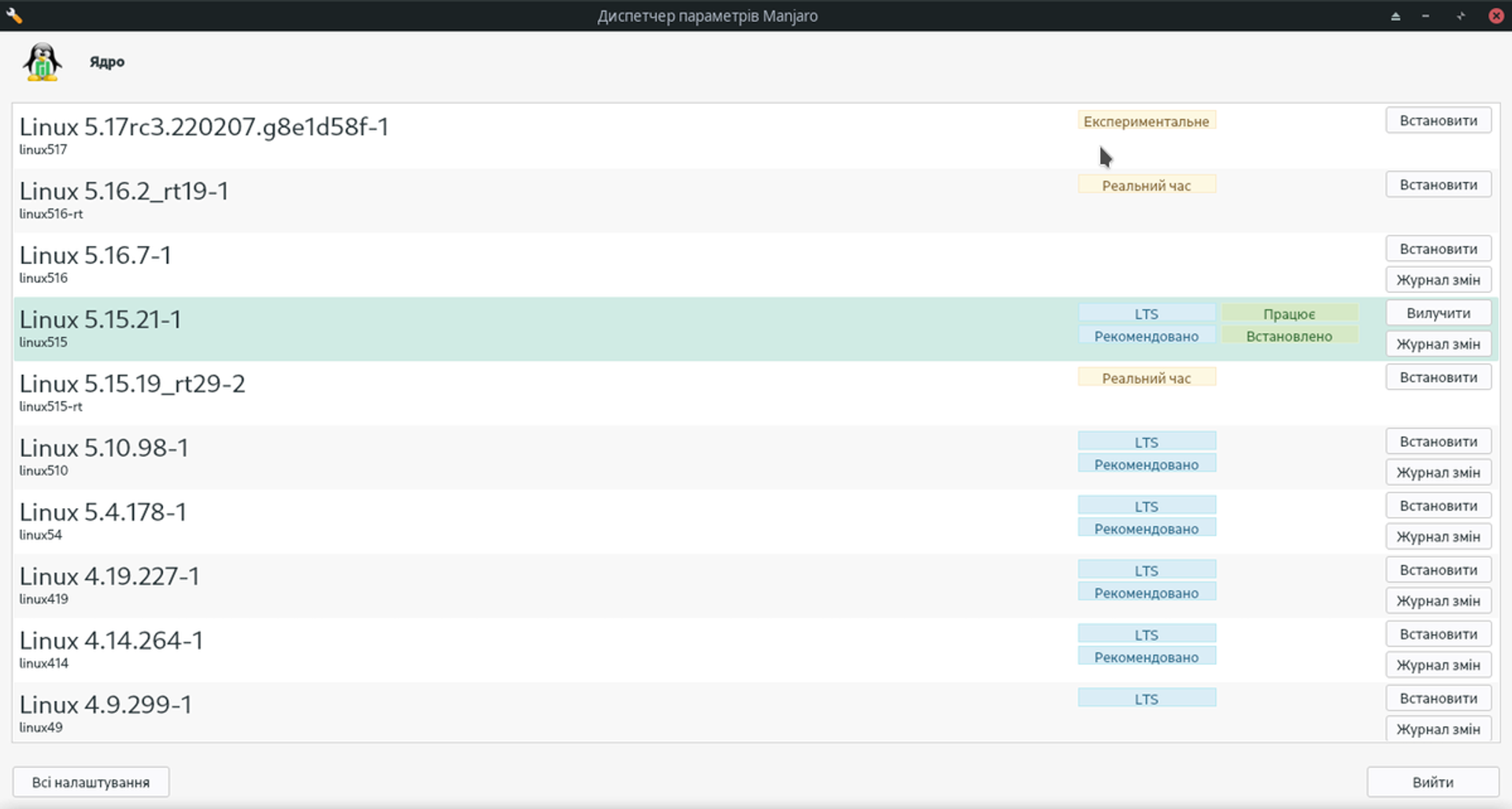Click the 'Експериментальне' label on Linux 5.17
1512x809 pixels.
click(x=1147, y=121)
